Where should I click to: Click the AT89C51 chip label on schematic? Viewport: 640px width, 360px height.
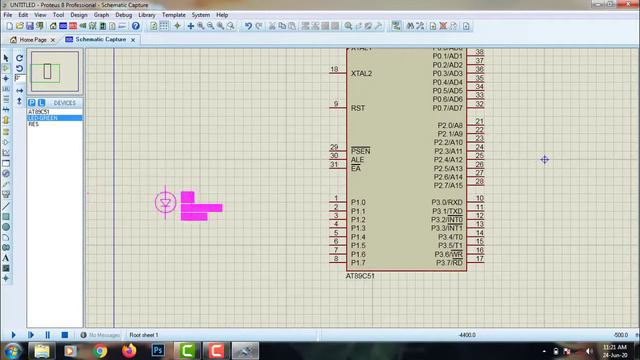coord(360,276)
